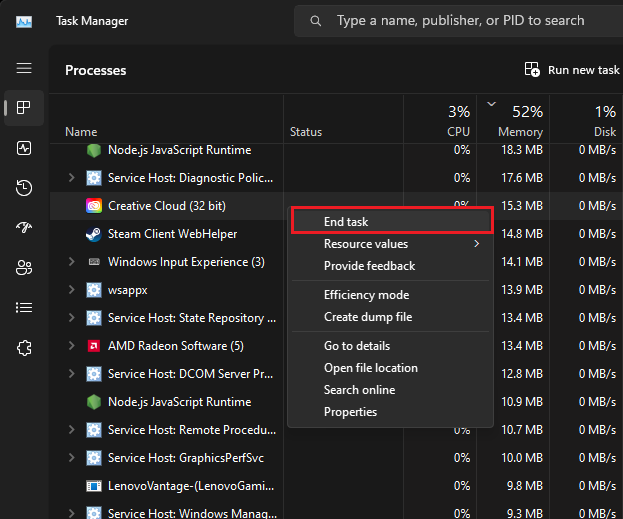Open the App history sidebar icon

[x=24, y=188]
